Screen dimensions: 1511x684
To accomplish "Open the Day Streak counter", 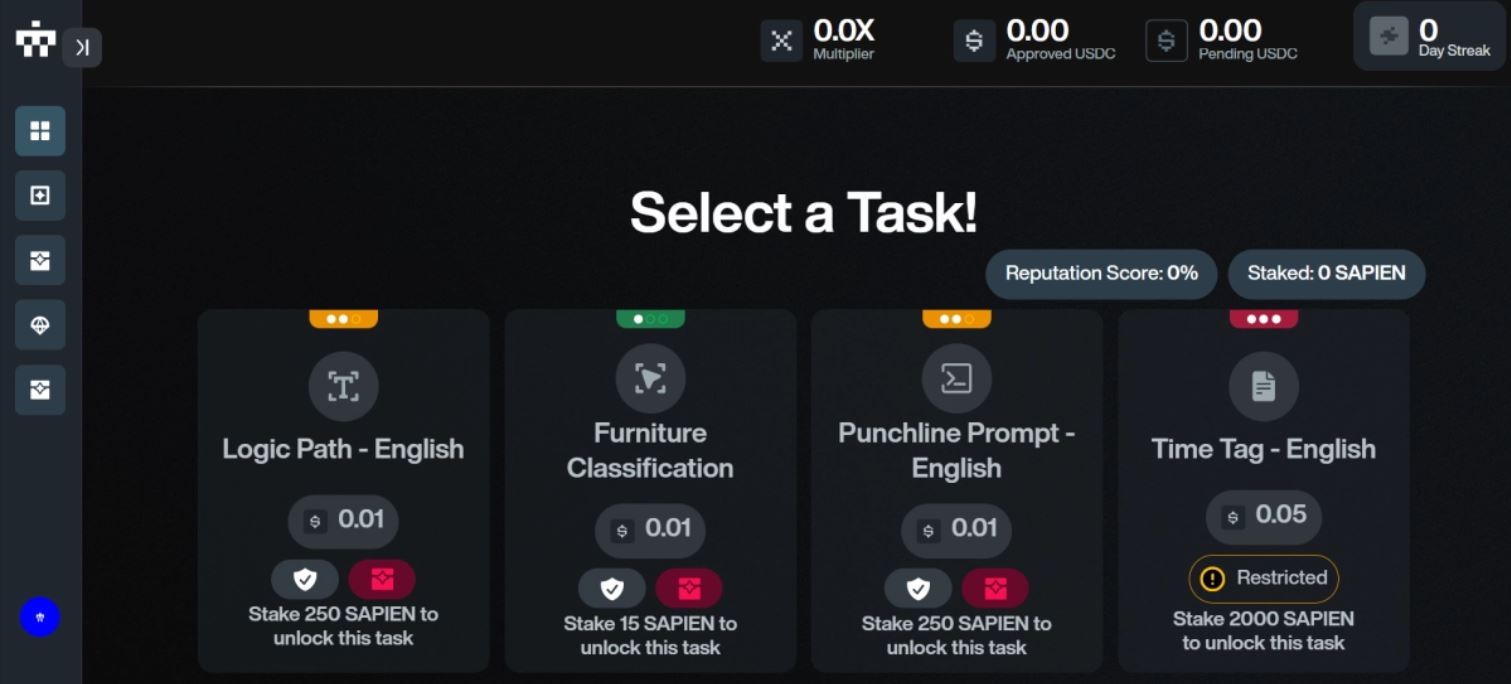I will [x=1428, y=37].
